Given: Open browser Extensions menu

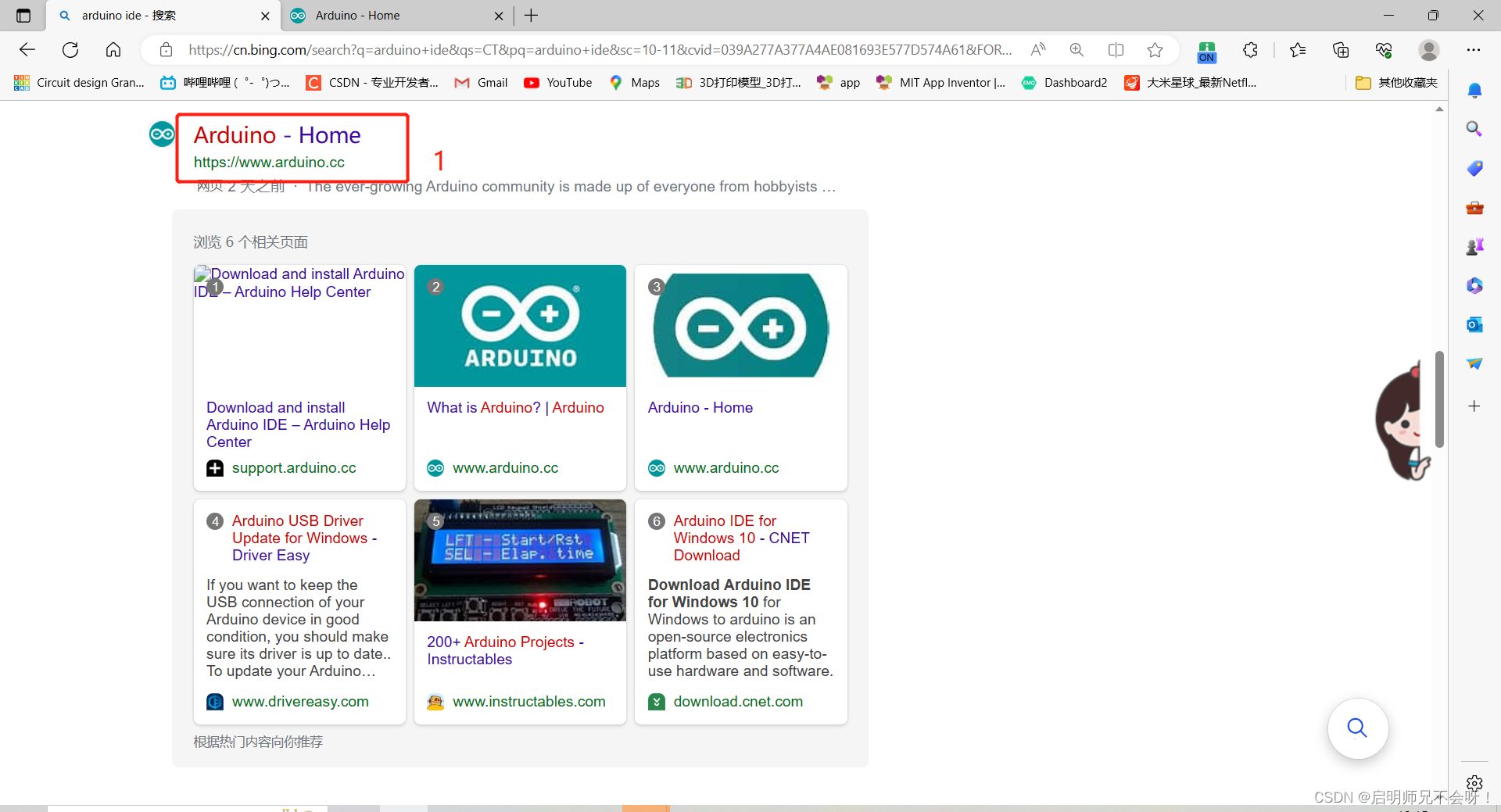Looking at the screenshot, I should (1250, 50).
